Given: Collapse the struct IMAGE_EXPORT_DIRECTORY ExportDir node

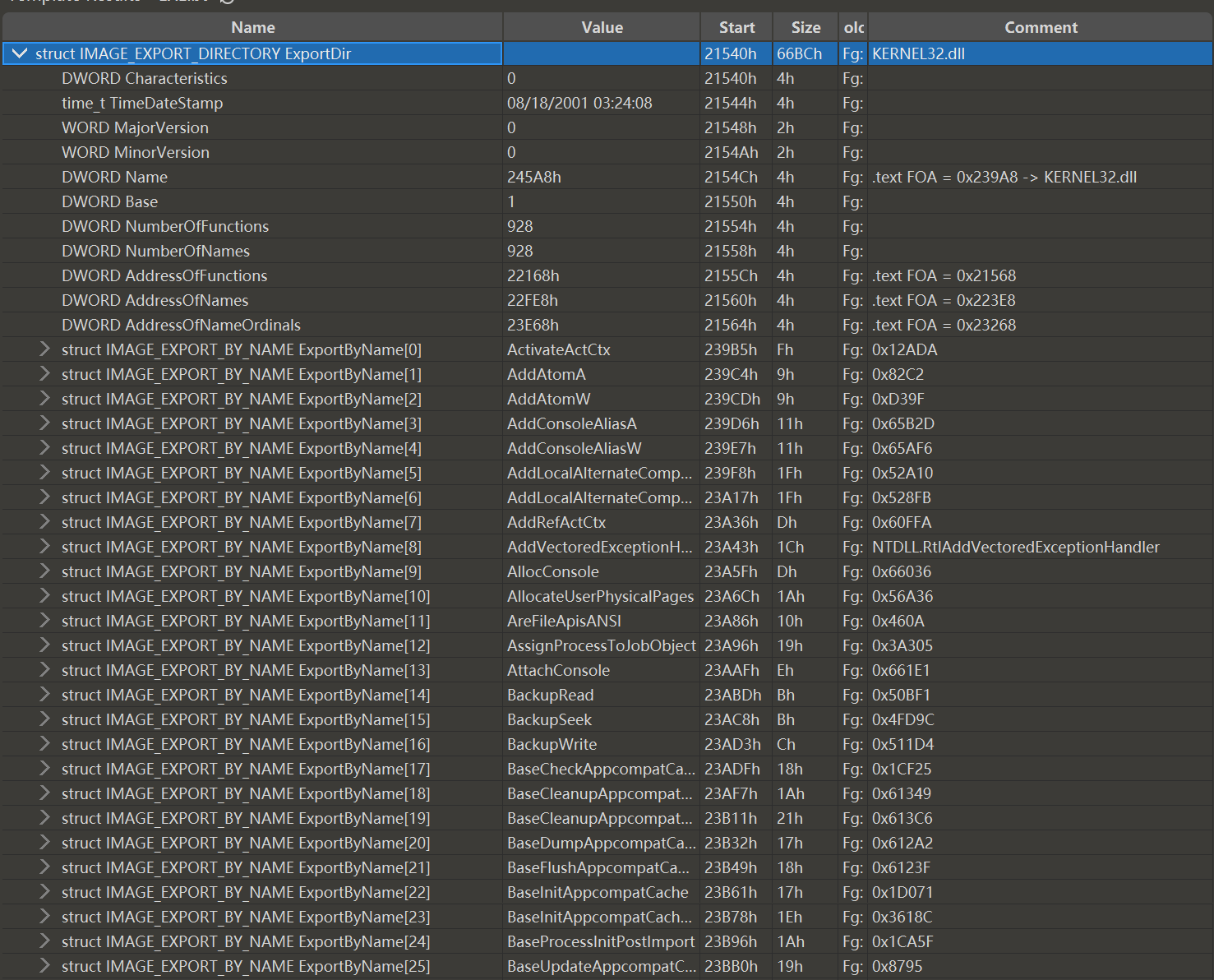Looking at the screenshot, I should tap(20, 53).
